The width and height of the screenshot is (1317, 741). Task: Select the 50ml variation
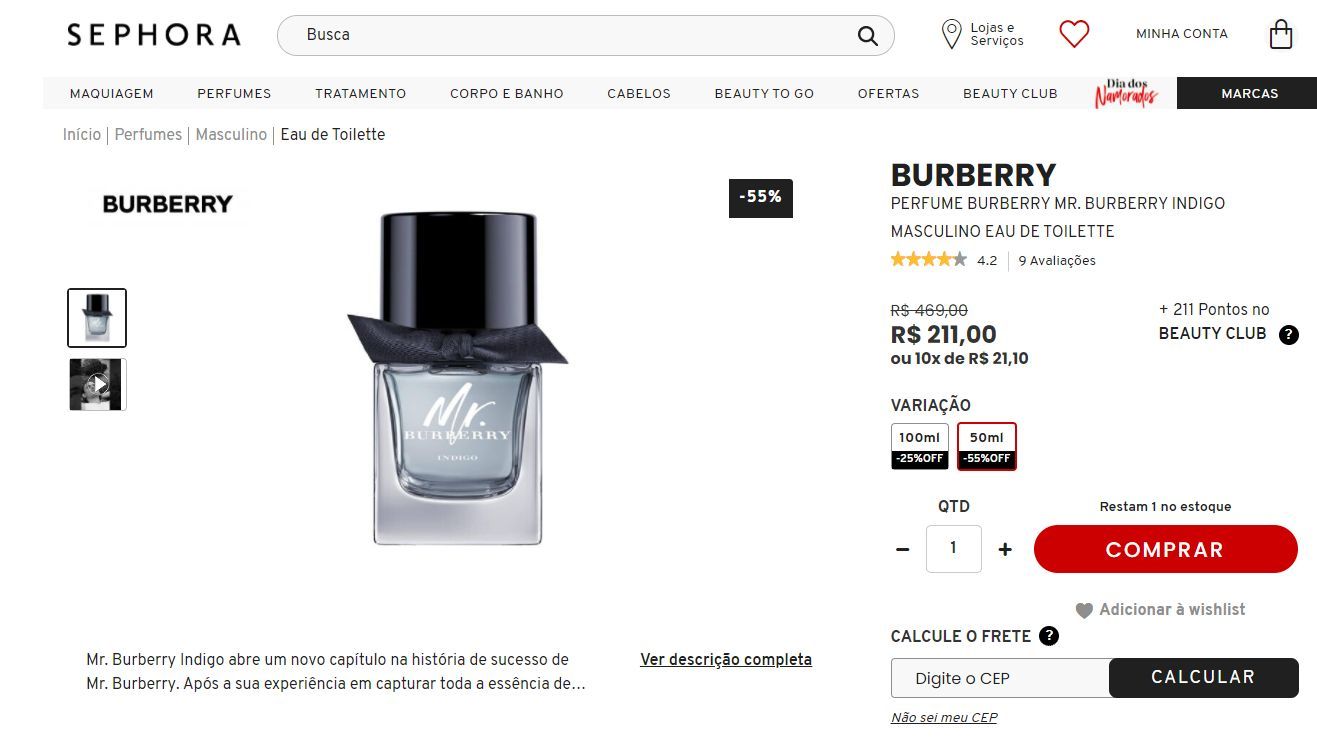[x=987, y=446]
